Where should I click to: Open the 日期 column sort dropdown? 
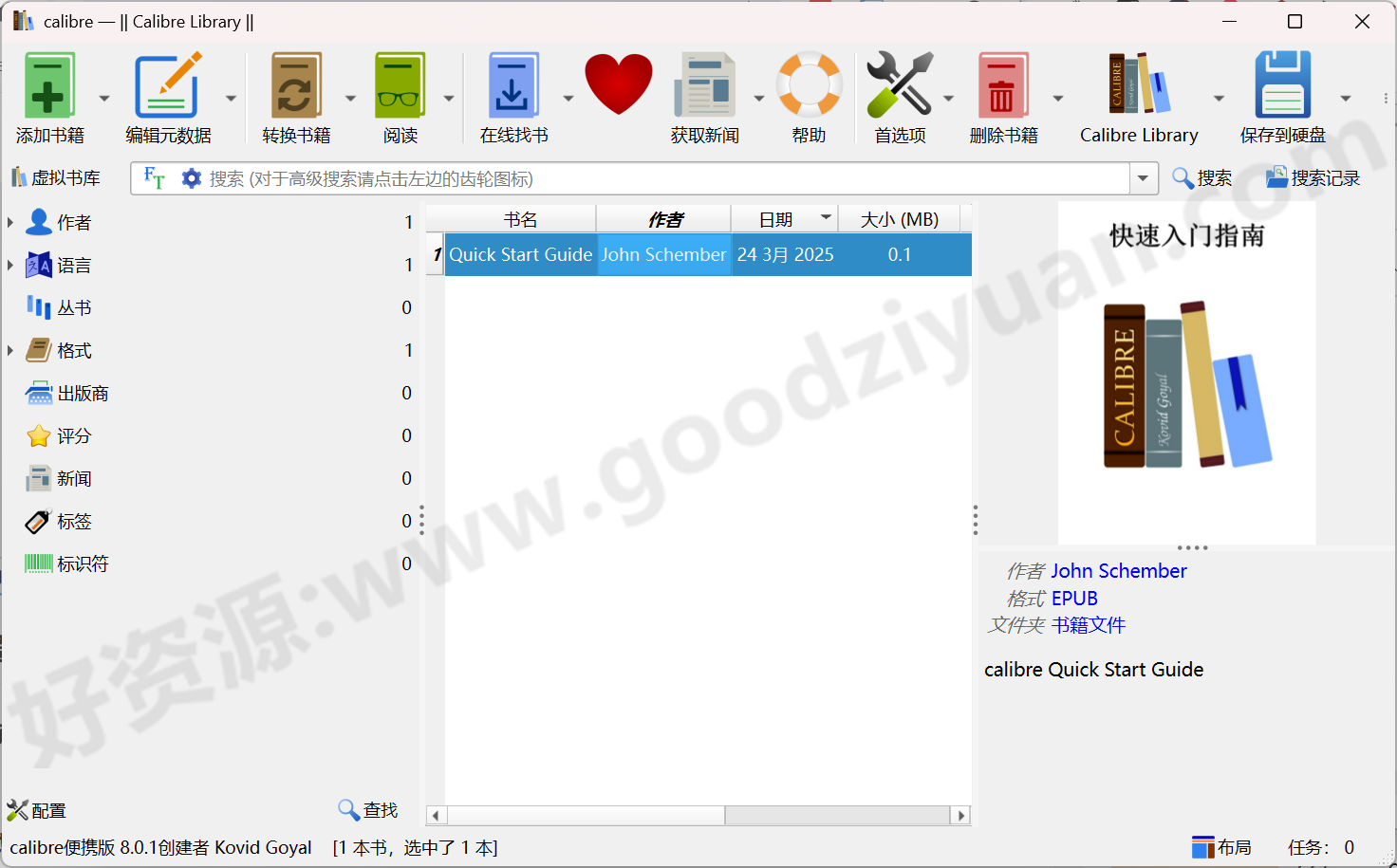point(824,218)
